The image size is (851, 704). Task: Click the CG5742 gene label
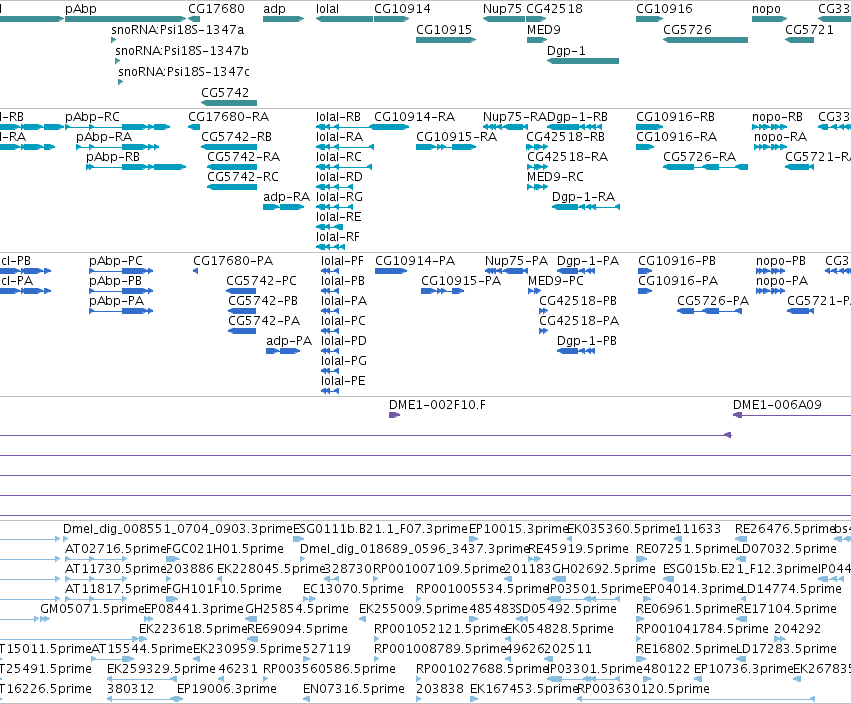(225, 93)
